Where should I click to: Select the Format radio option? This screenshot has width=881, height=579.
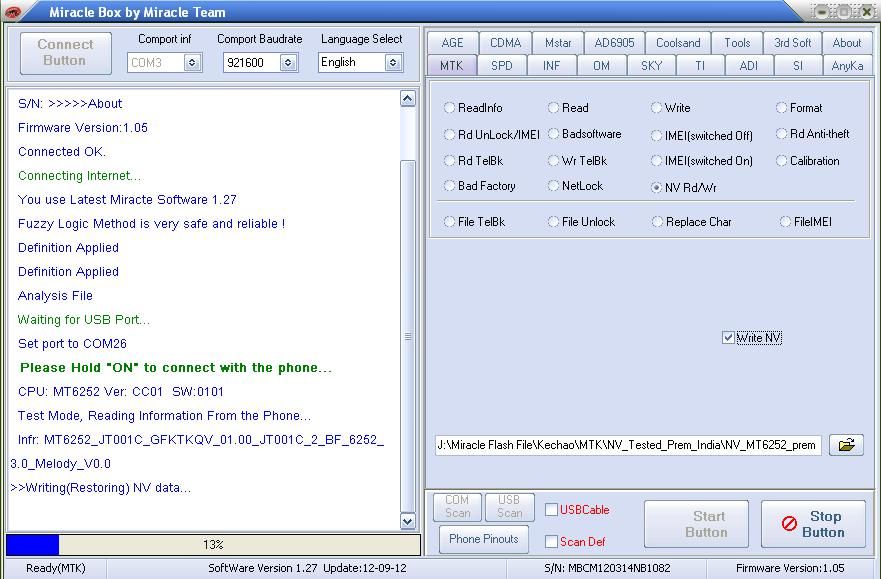tap(781, 107)
